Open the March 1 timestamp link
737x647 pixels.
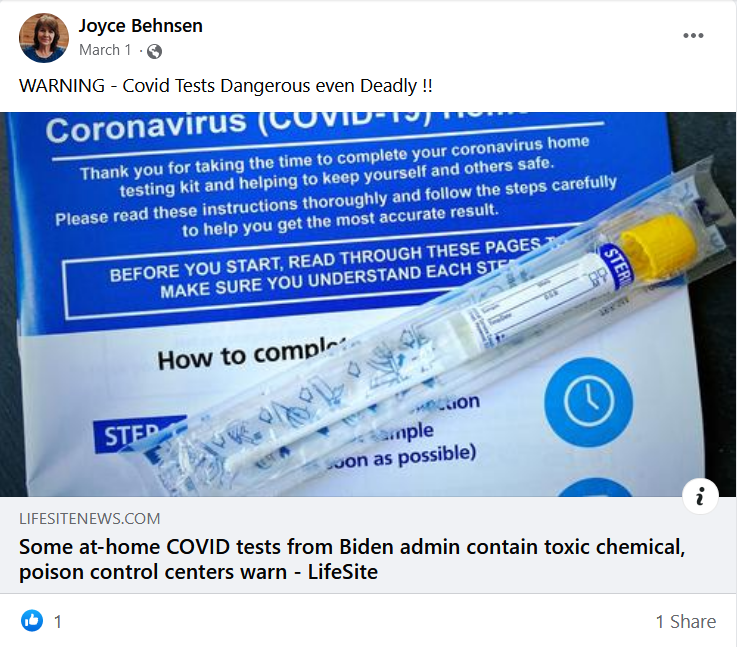(x=105, y=50)
